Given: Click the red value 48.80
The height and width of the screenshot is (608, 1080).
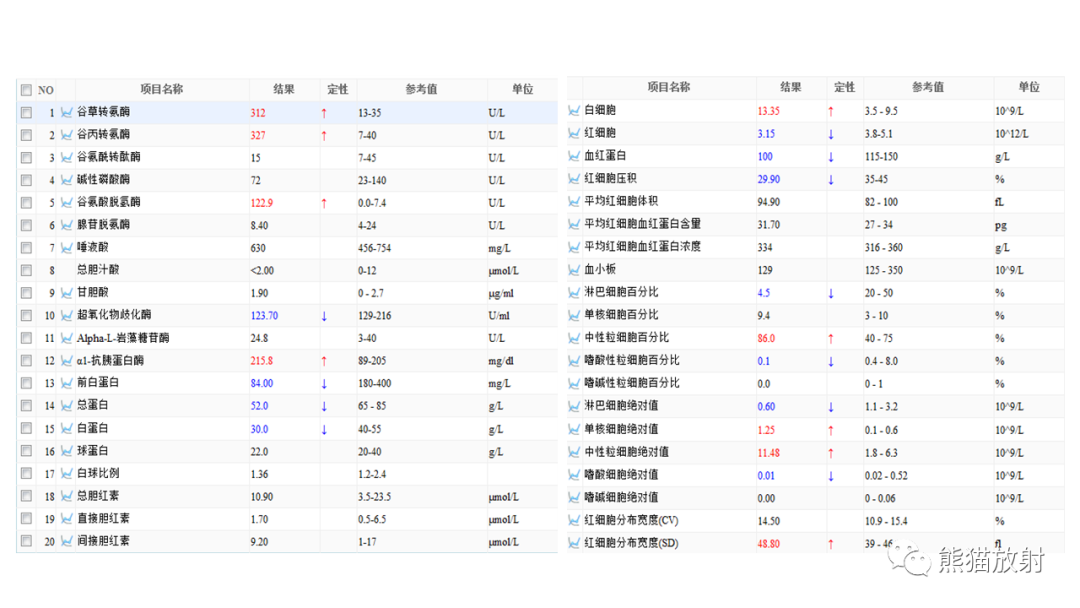Looking at the screenshot, I should point(769,544).
